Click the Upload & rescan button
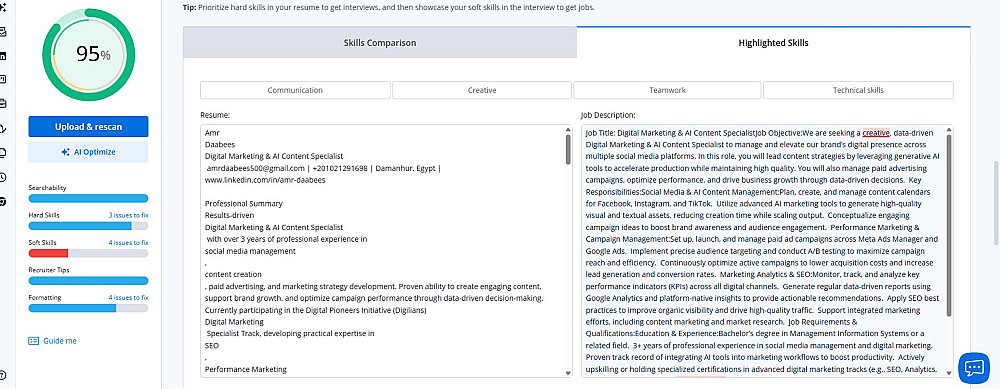1000x389 pixels. point(88,126)
